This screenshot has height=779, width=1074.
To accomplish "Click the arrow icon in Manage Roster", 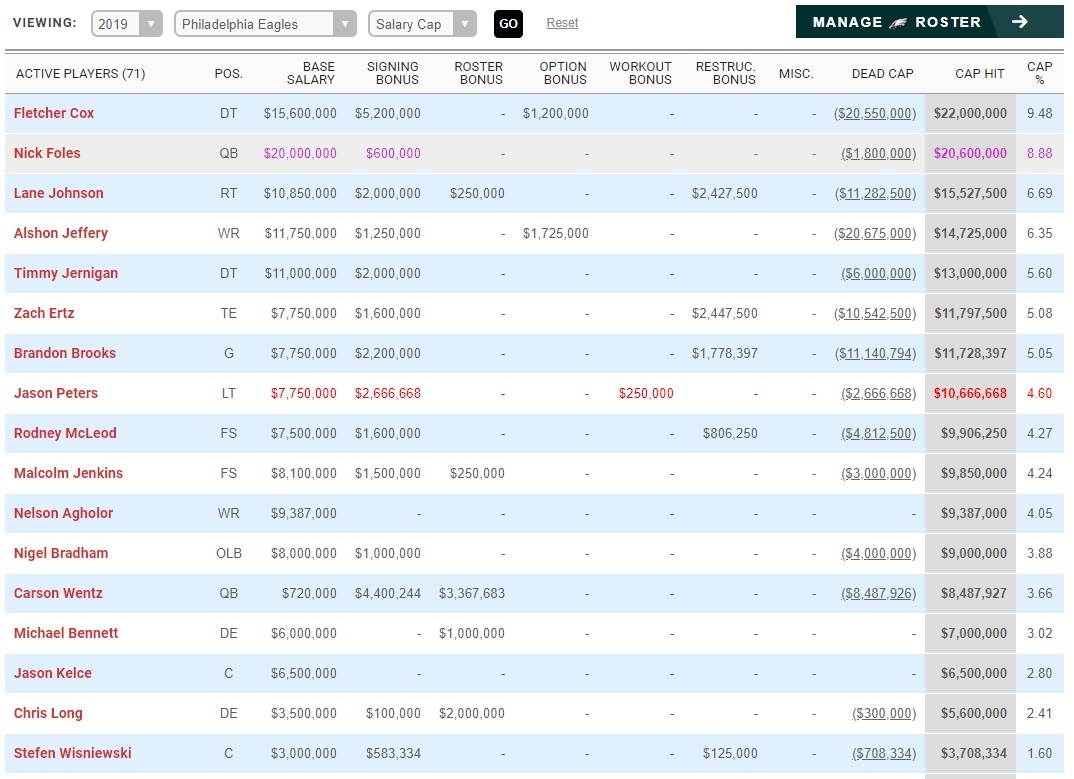I will pyautogui.click(x=1020, y=22).
